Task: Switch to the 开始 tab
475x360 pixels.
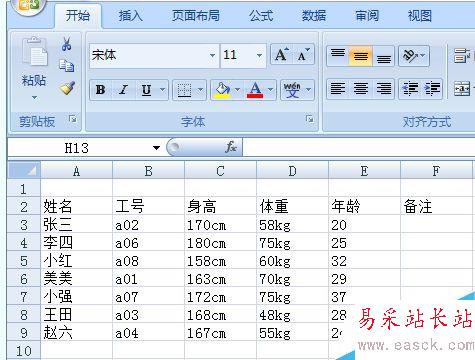Action: [78, 16]
